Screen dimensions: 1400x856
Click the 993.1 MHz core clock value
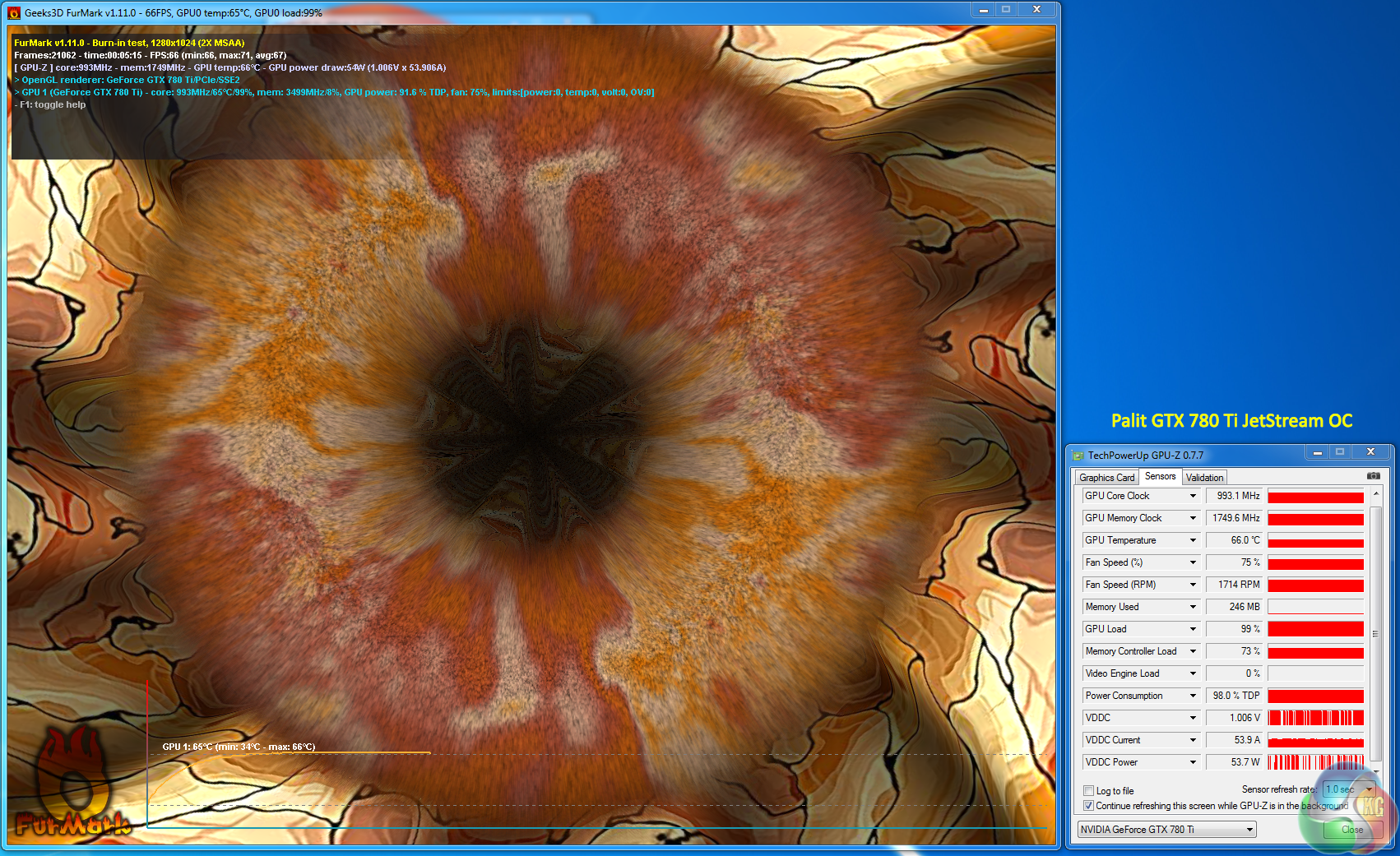(x=1234, y=496)
